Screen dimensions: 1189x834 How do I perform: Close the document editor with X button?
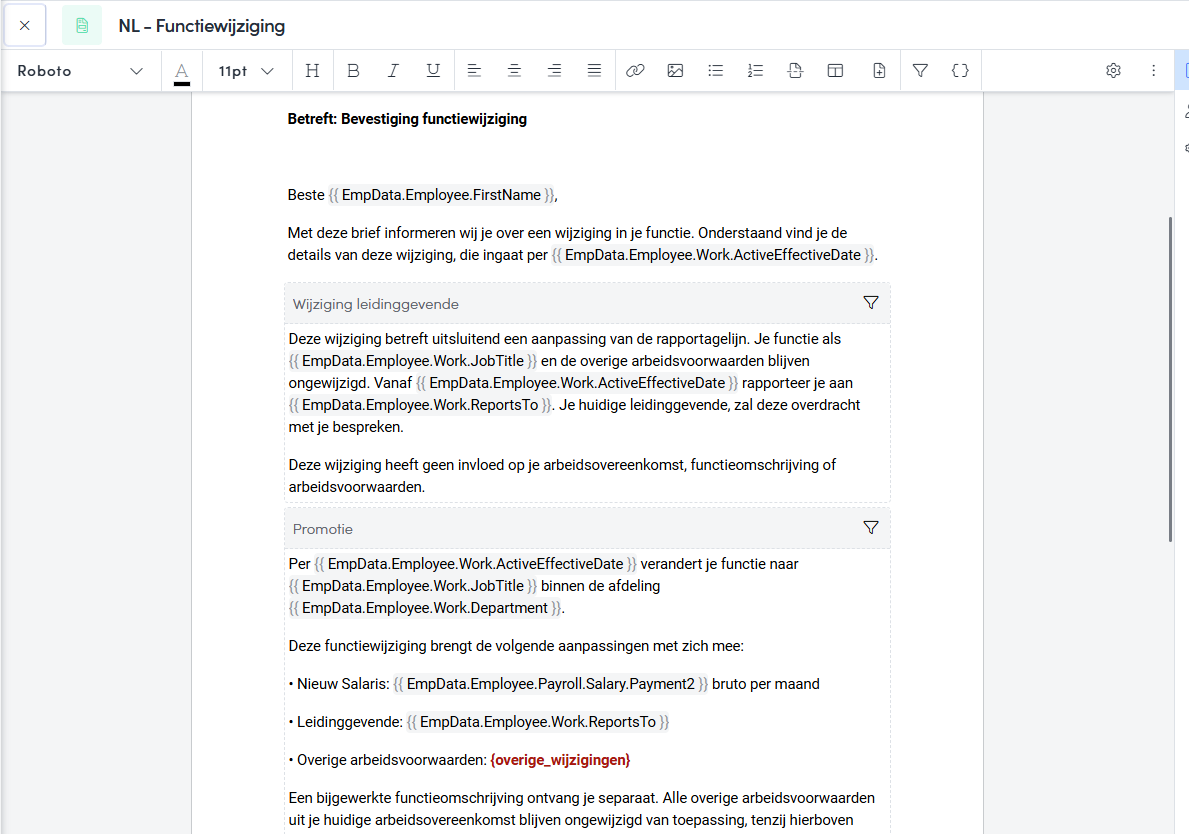tap(25, 26)
